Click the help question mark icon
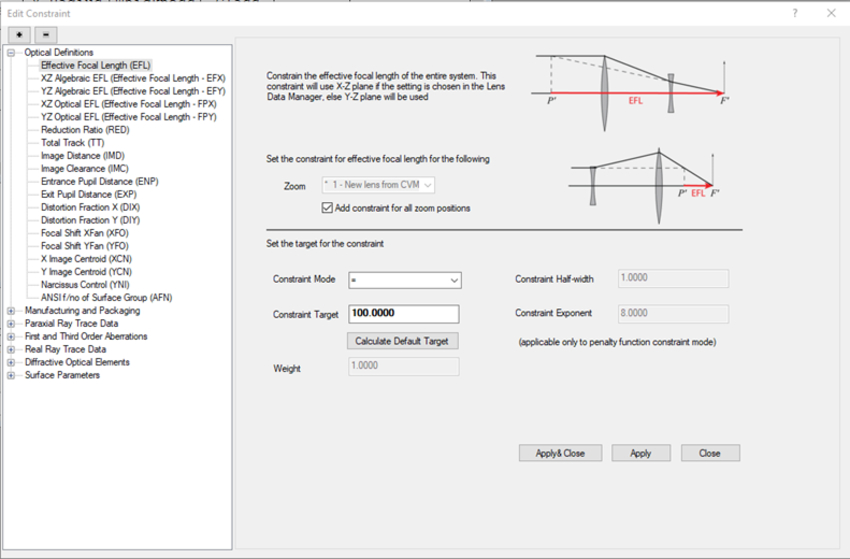The height and width of the screenshot is (559, 850). (x=795, y=13)
